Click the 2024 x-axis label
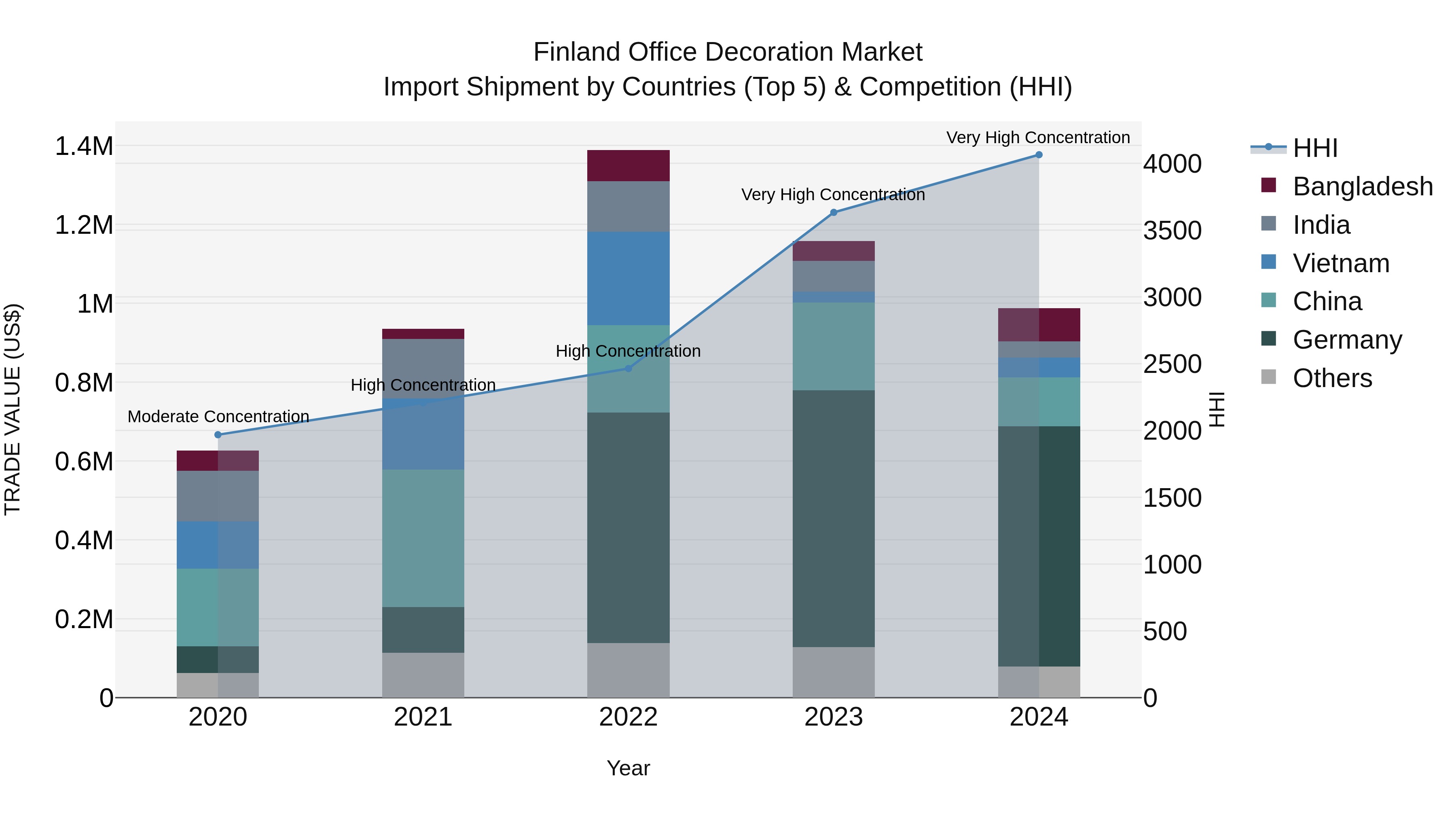 [1039, 717]
